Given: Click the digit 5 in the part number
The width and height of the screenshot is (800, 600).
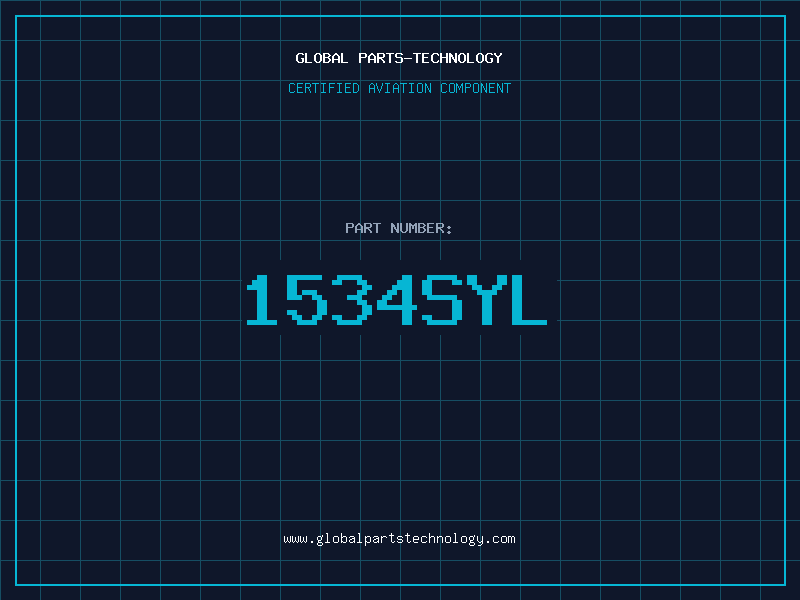Looking at the screenshot, I should 306,300.
